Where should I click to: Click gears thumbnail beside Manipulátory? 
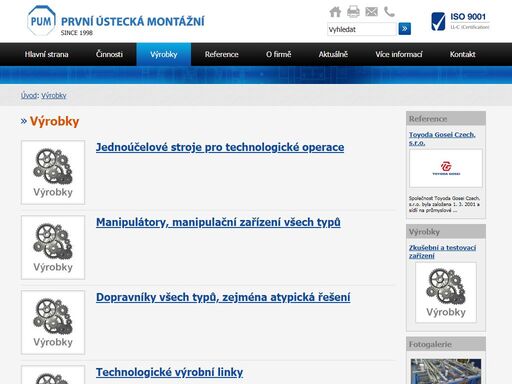(x=53, y=247)
